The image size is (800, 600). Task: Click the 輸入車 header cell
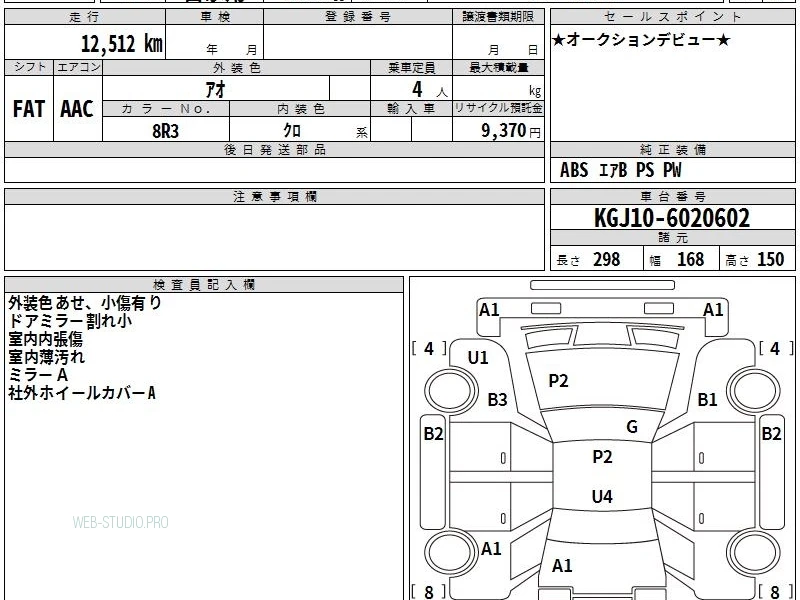coord(411,109)
